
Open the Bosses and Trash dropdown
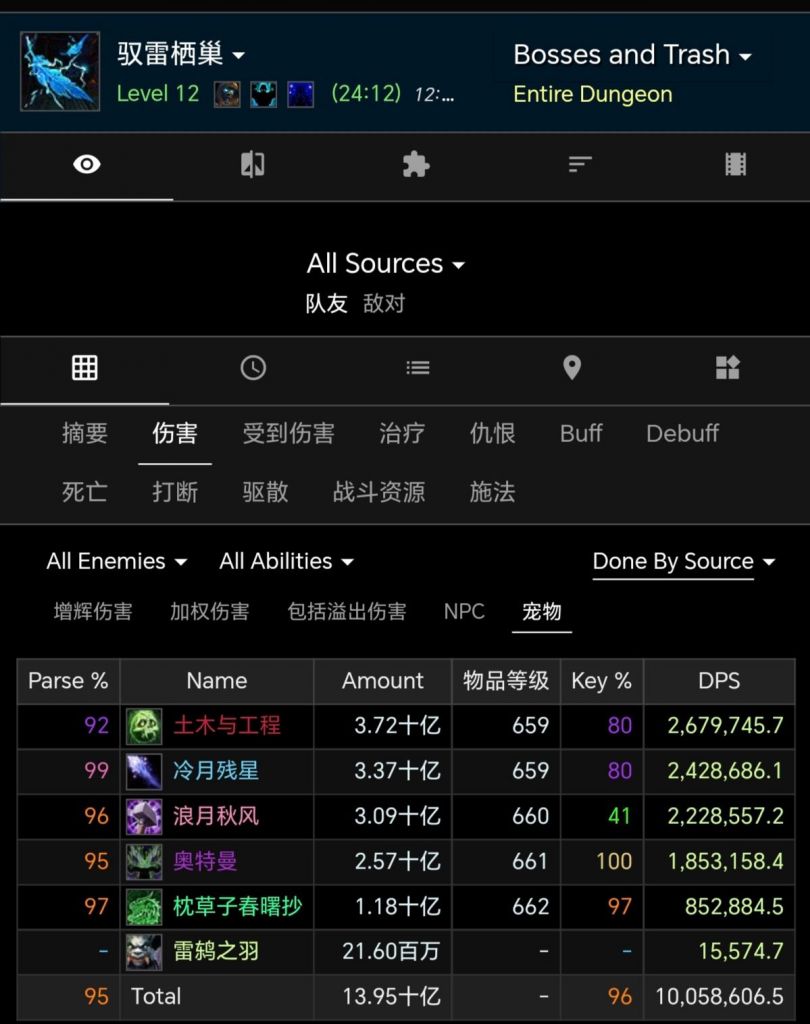[x=632, y=55]
